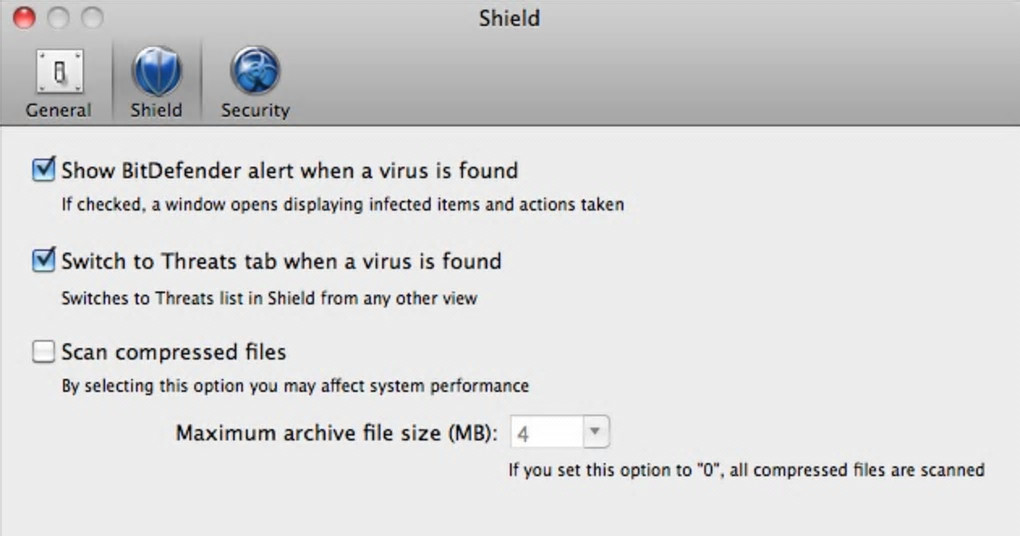Minimize the Shield preferences window

click(x=58, y=18)
